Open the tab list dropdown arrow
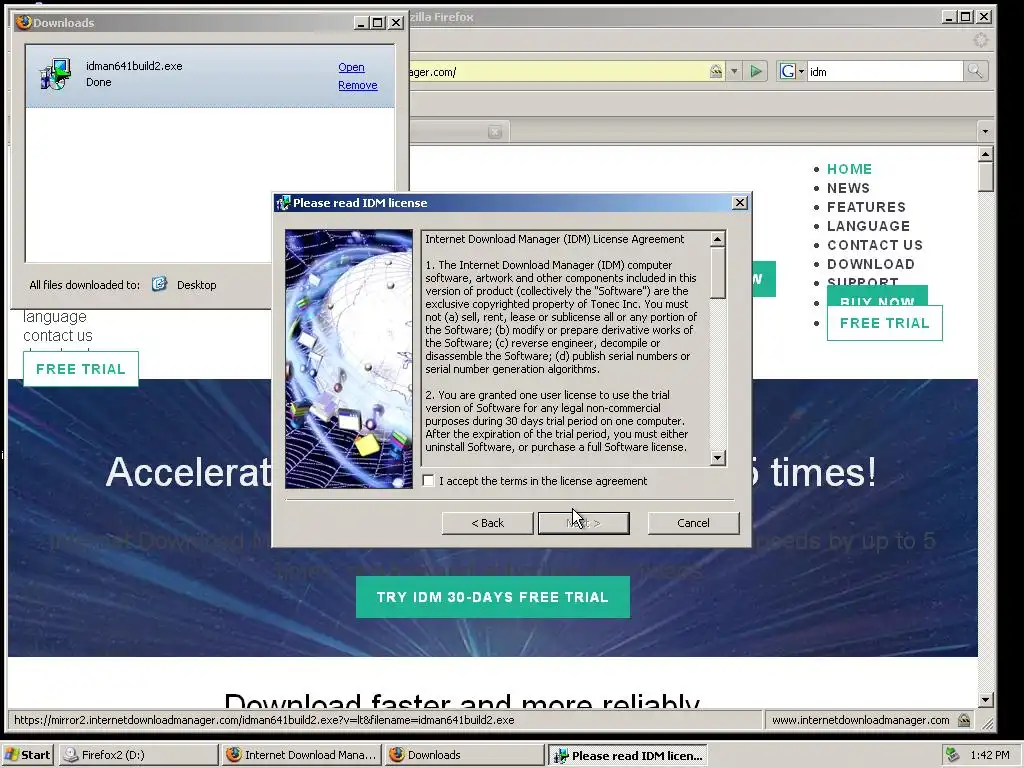1024x768 pixels. pyautogui.click(x=985, y=132)
